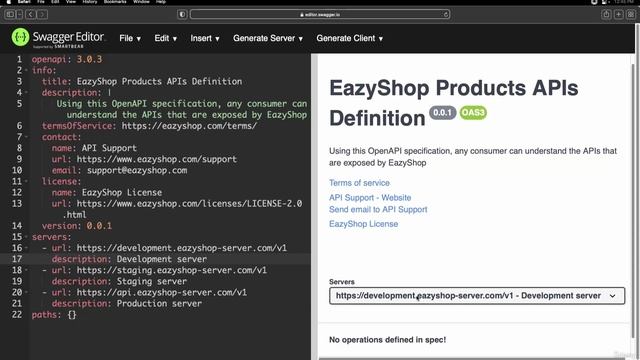640x360 pixels.
Task: Open the File dropdown in Swagger Editor
Action: point(130,38)
